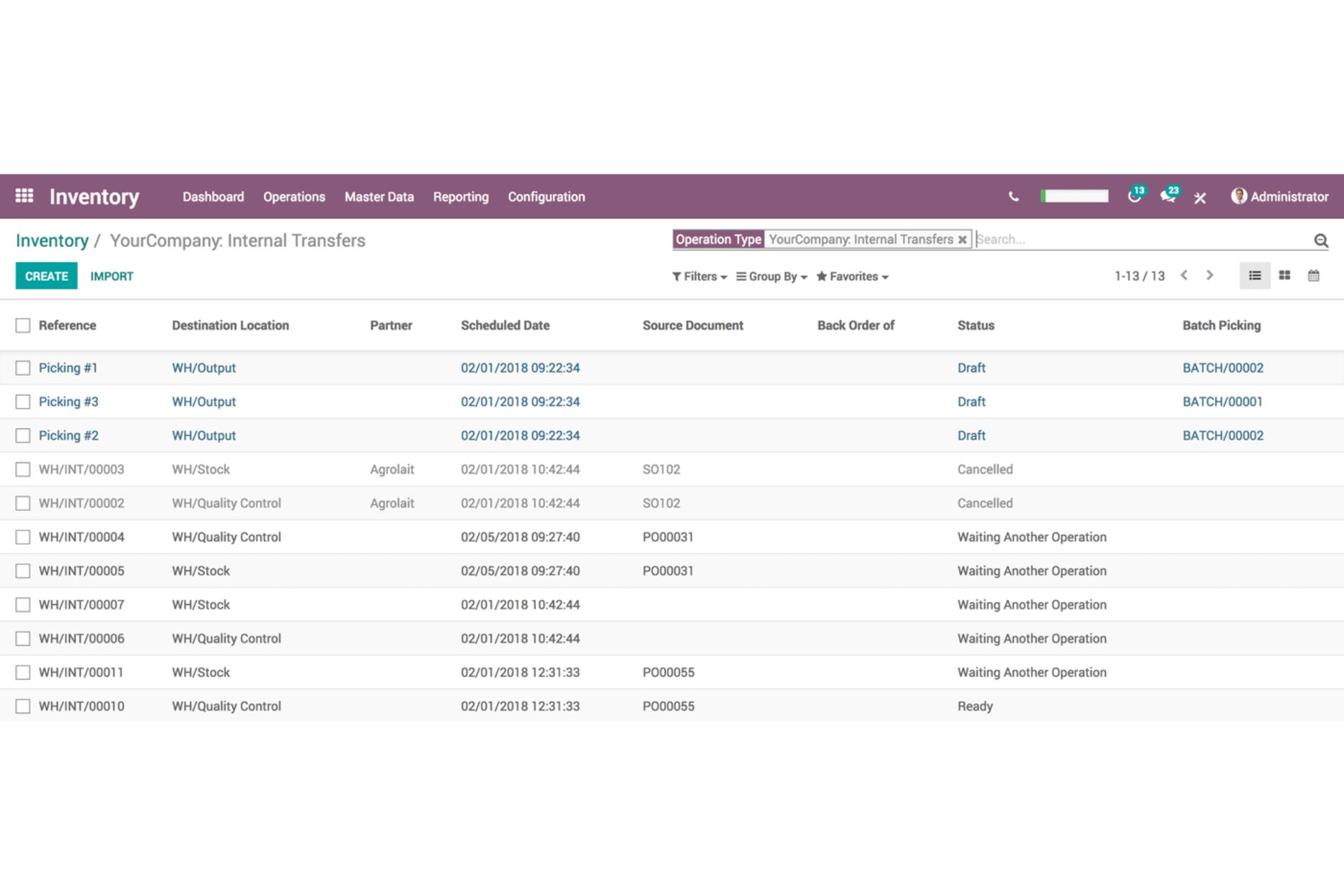Open the Operations menu
The width and height of the screenshot is (1344, 896).
(x=294, y=197)
